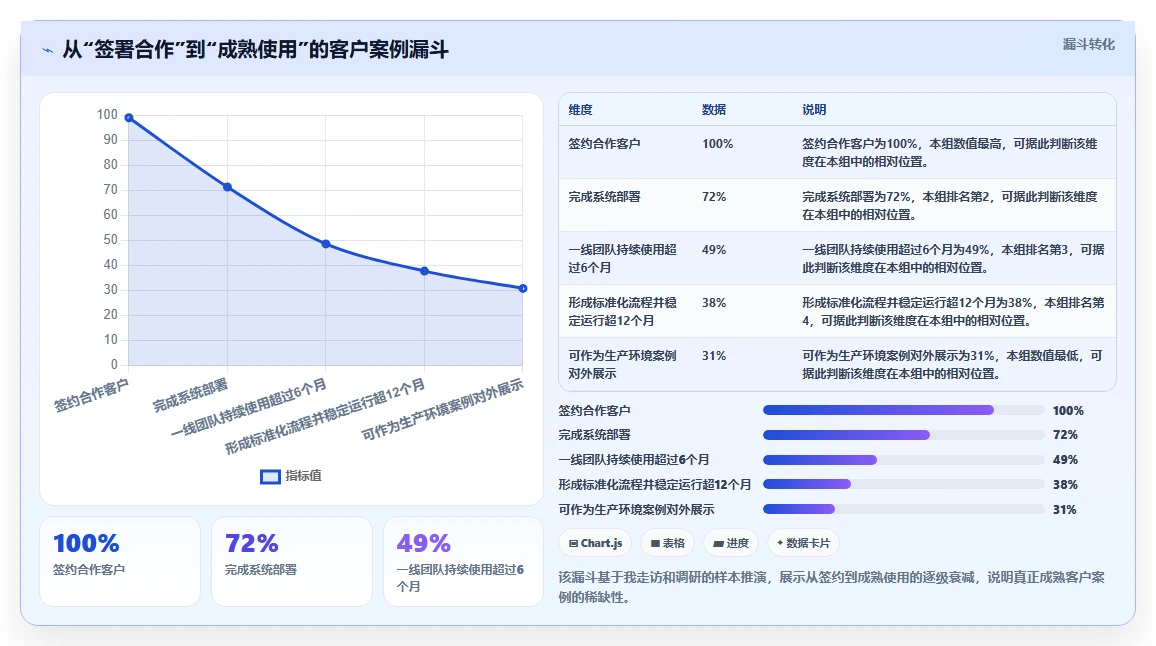The image size is (1156, 646).
Task: Click the y-axis value 50
Action: (111, 240)
